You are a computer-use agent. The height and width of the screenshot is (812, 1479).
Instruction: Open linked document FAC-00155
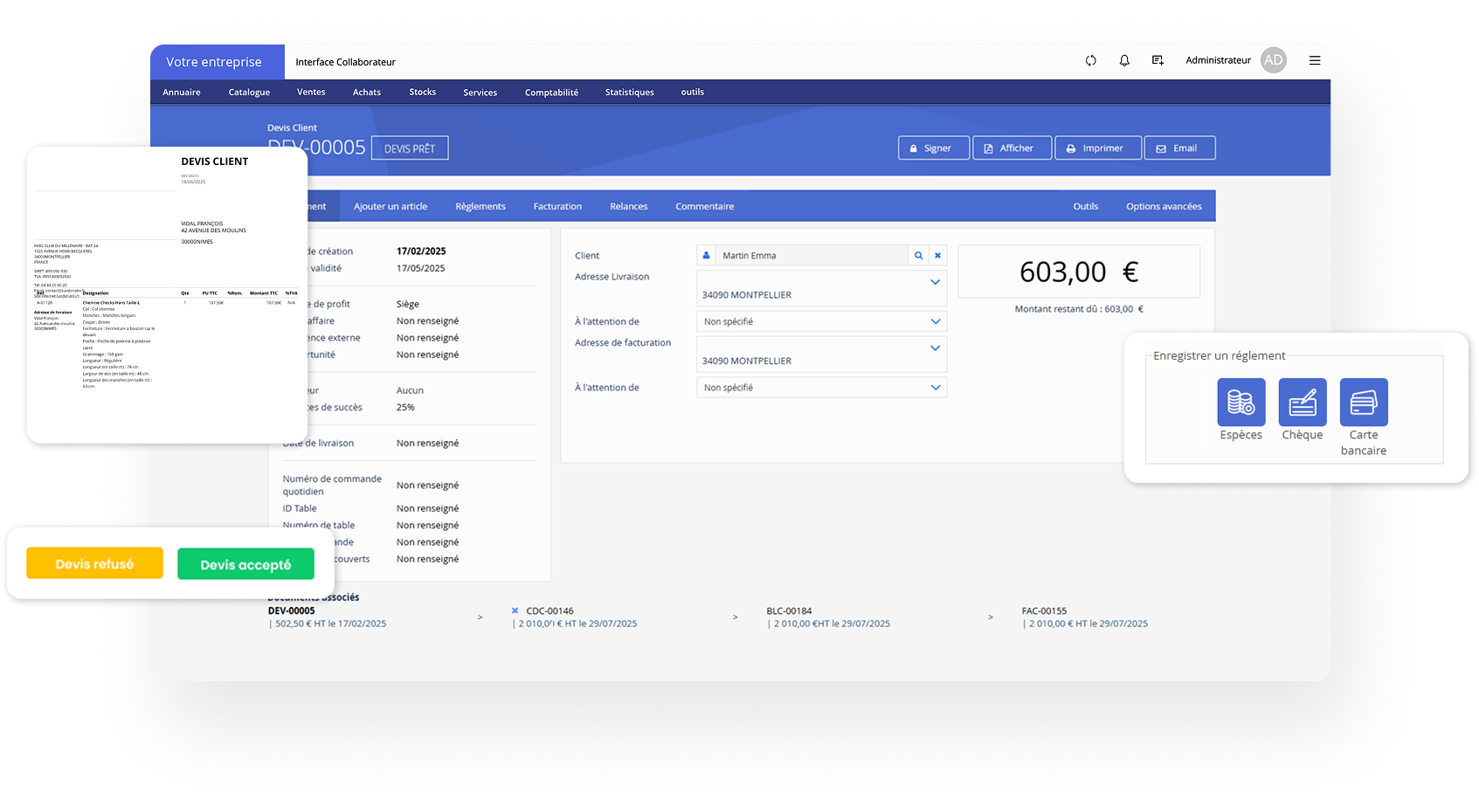click(1044, 611)
